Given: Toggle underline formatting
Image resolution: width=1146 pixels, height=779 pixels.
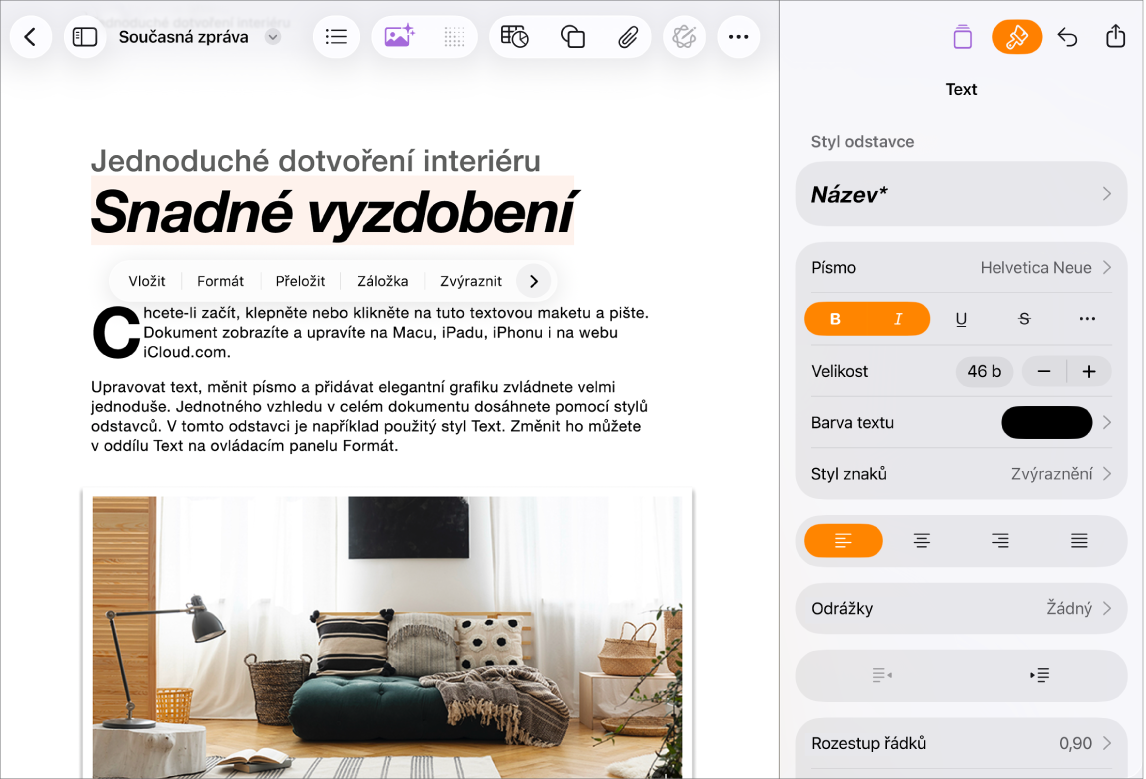Looking at the screenshot, I should point(961,319).
